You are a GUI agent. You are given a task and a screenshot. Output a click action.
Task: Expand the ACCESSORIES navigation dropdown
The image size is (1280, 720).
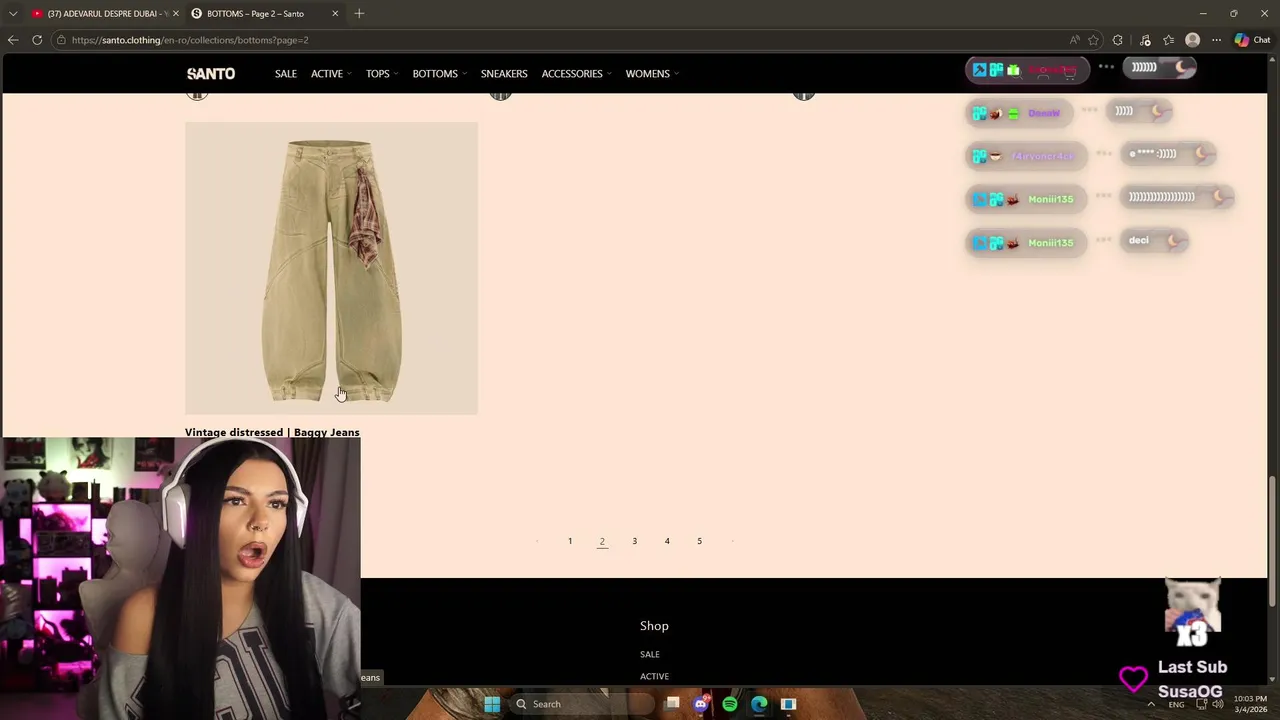point(576,74)
